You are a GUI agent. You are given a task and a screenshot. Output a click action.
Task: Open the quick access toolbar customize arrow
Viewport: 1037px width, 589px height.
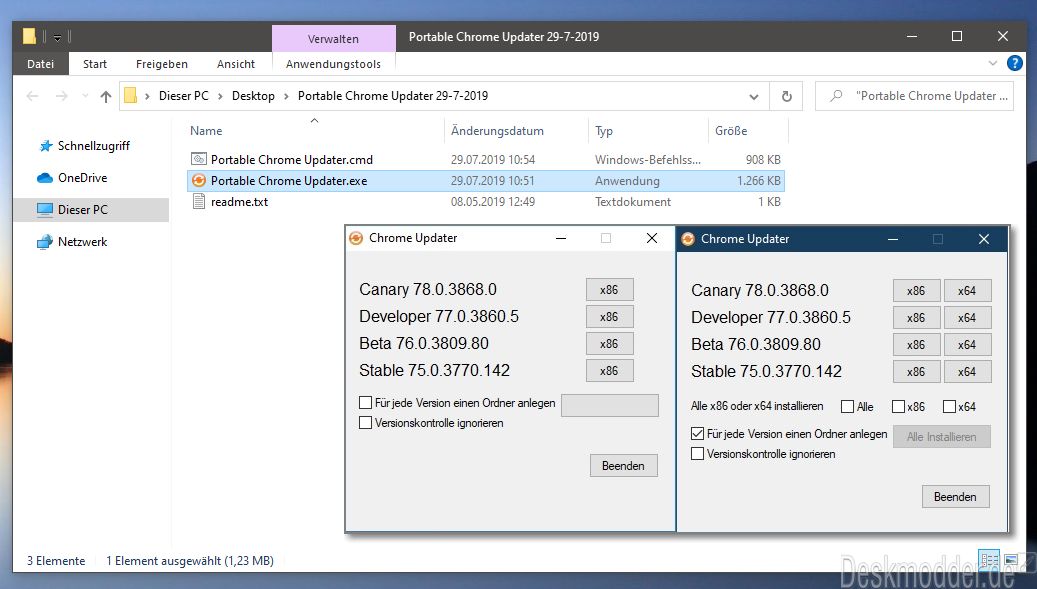click(58, 38)
